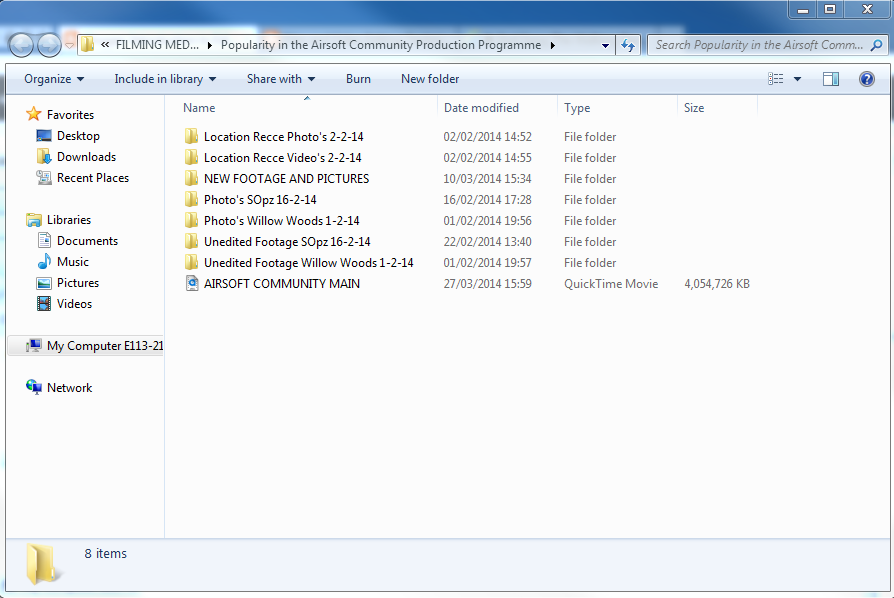Screen dimensions: 894x598
Task: Click the QuickTime Movie type cell
Action: [x=611, y=284]
